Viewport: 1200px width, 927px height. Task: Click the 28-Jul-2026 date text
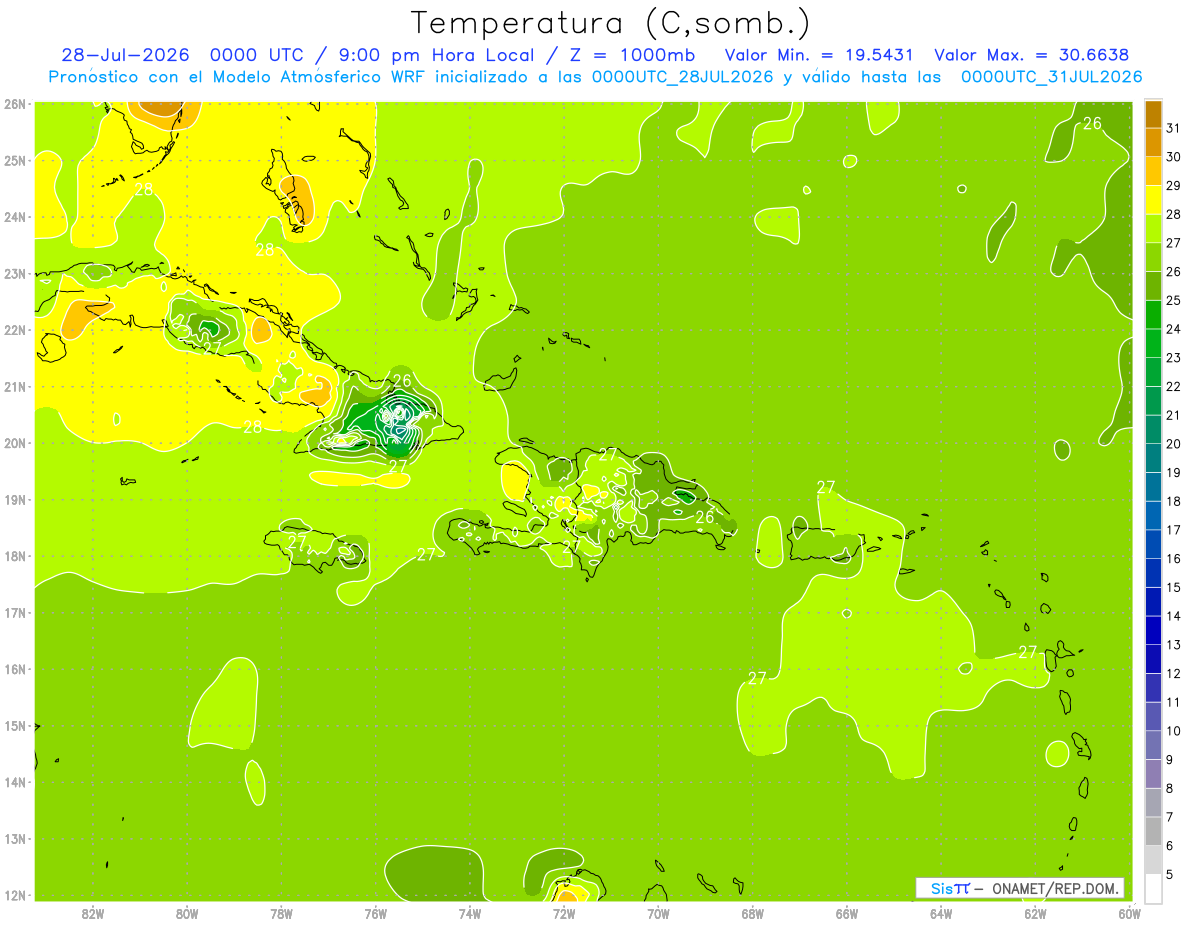click(127, 55)
